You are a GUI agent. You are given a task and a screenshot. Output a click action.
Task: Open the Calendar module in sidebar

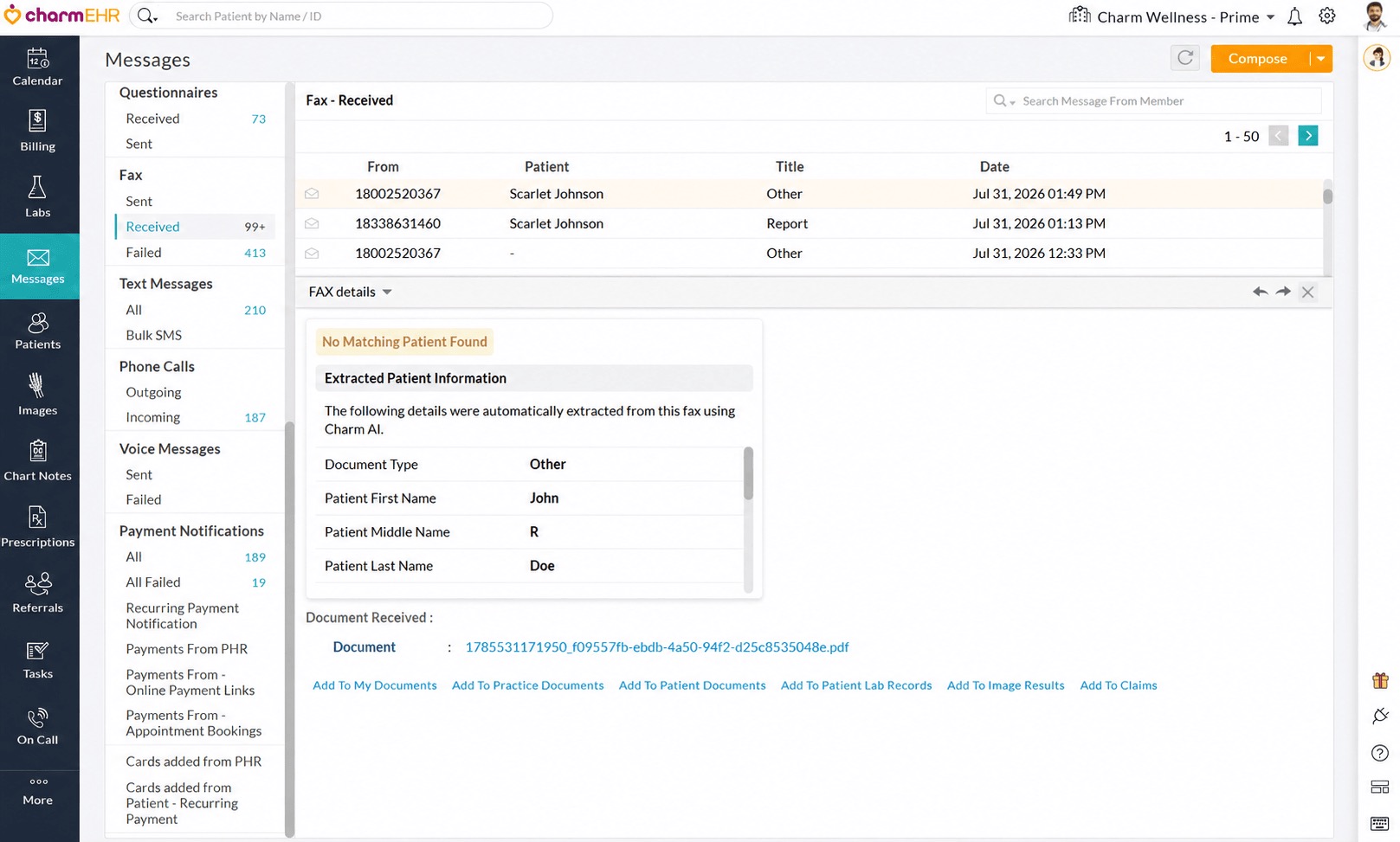(38, 67)
